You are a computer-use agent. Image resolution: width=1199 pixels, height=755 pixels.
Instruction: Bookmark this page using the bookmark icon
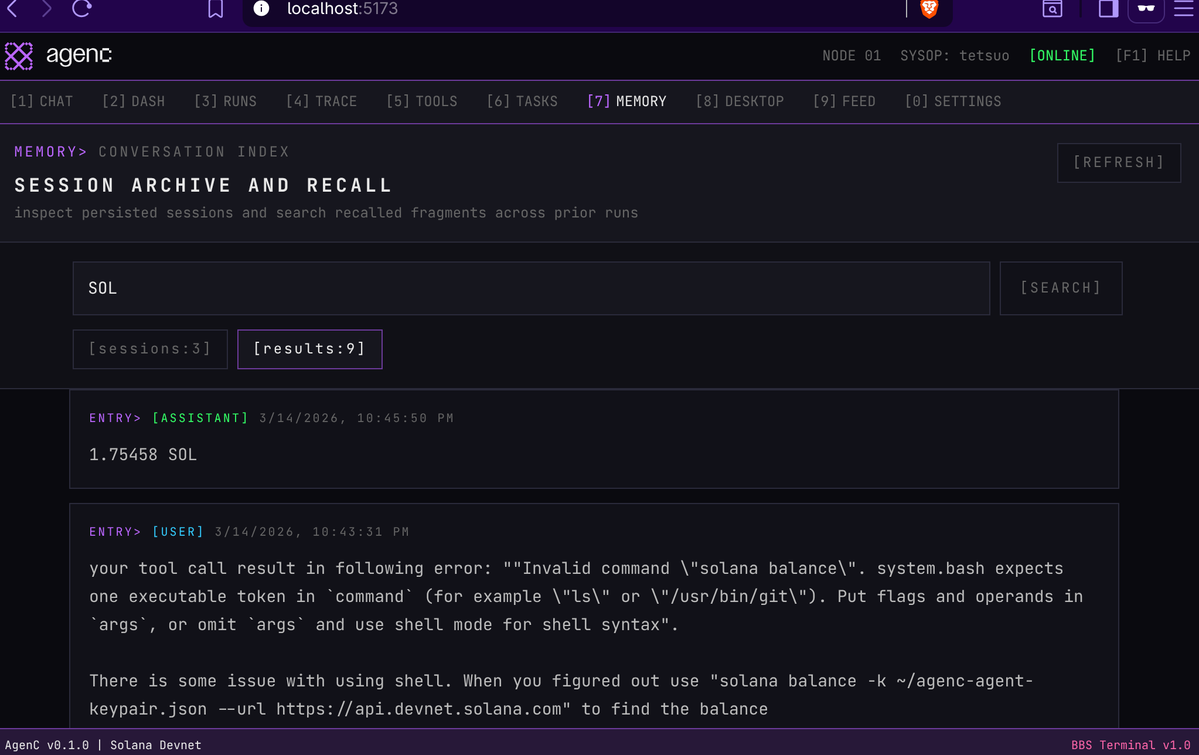[x=216, y=9]
